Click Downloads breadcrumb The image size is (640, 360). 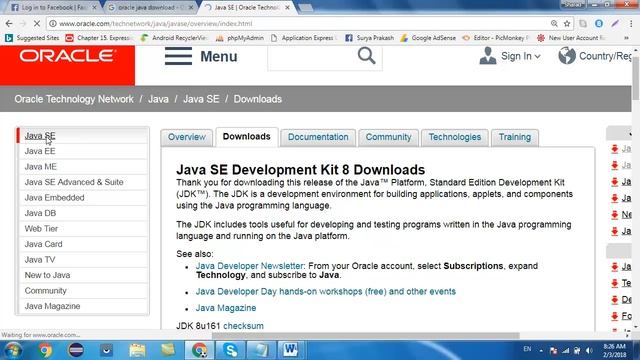[258, 99]
